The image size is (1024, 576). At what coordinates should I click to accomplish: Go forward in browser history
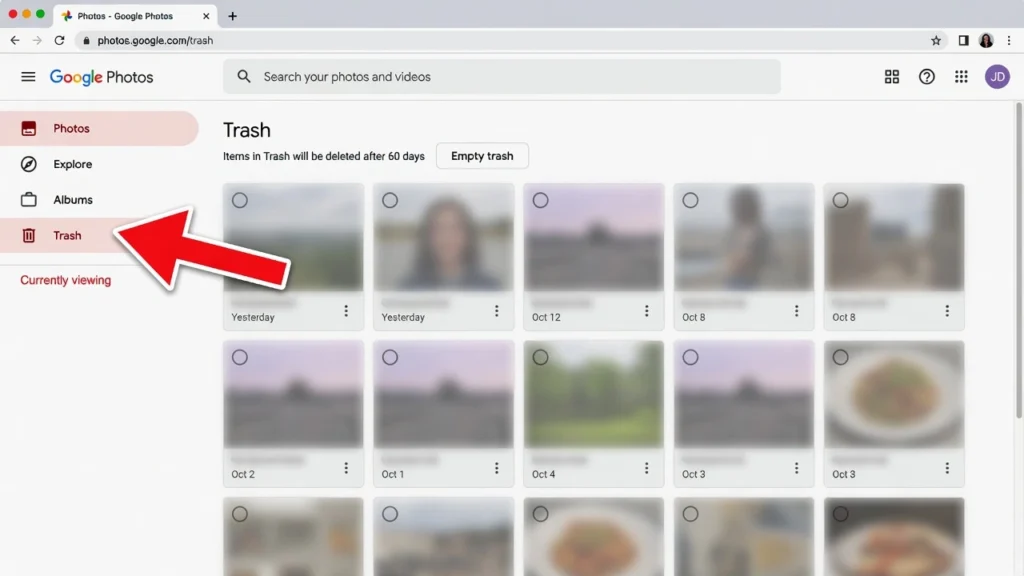click(x=37, y=40)
